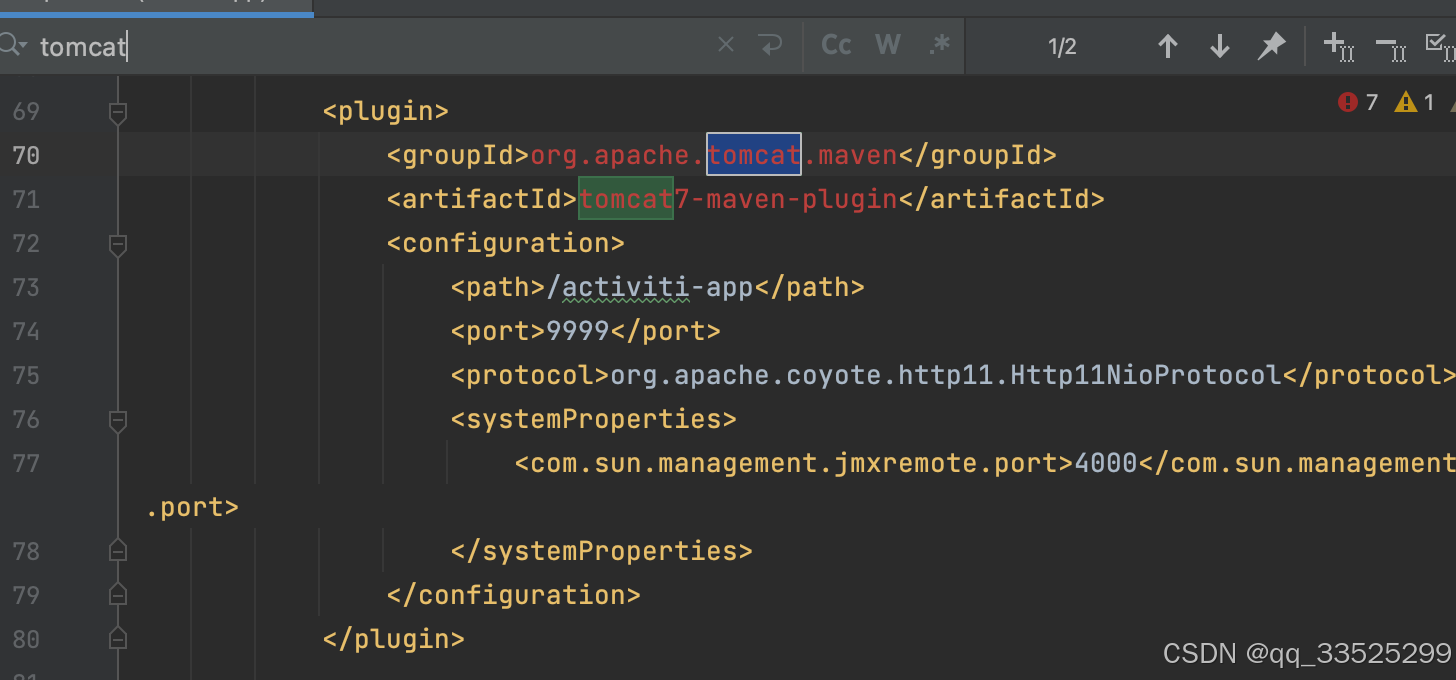Open search history magnifier dropdown
This screenshot has height=680, width=1456.
12,46
